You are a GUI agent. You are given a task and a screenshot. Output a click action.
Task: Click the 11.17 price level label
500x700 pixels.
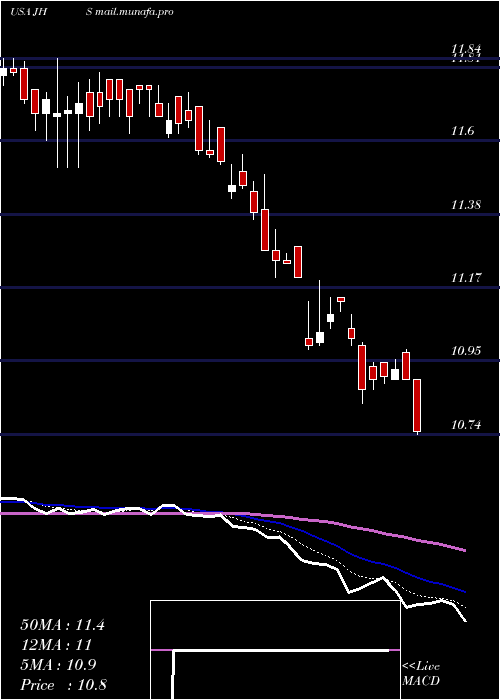click(467, 278)
